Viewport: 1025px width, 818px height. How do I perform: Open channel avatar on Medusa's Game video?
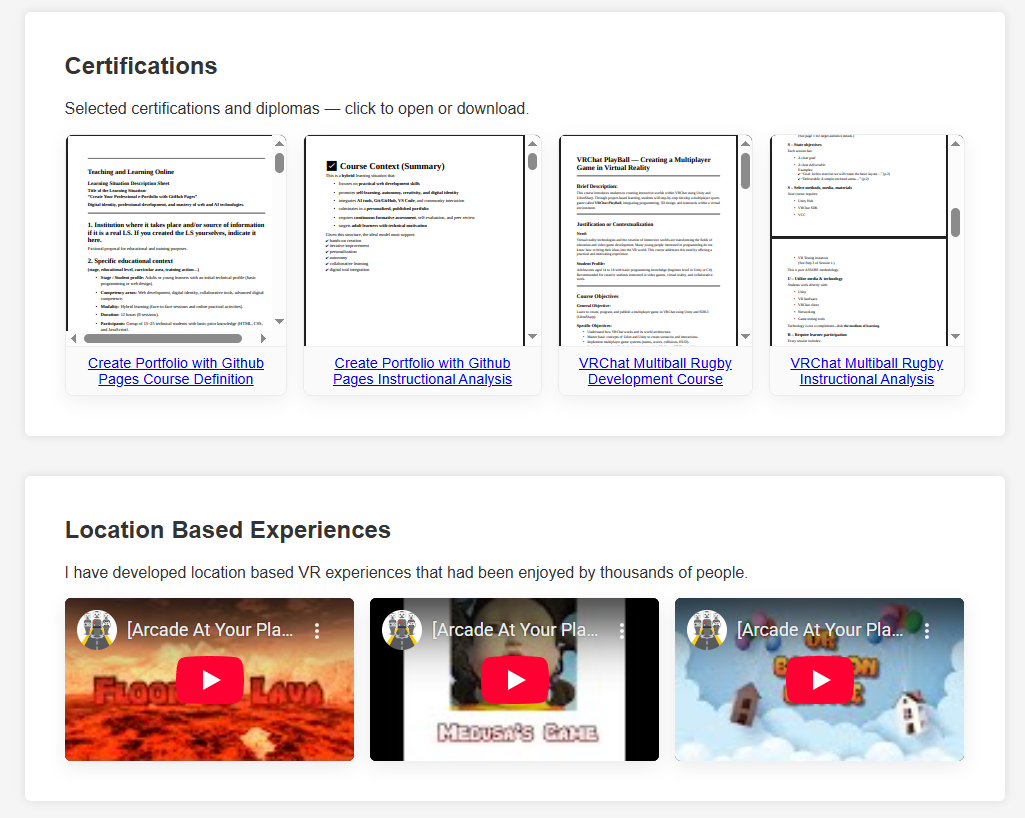pos(402,630)
